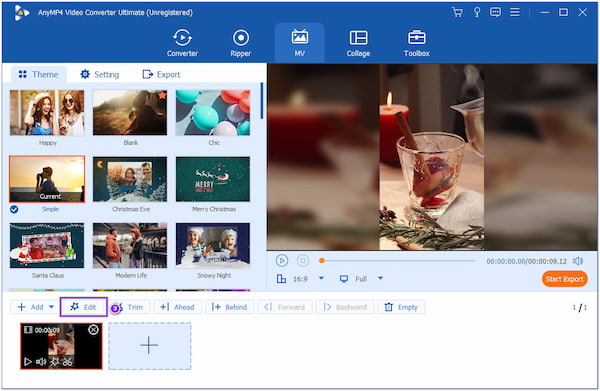
Task: Click the aspect ratio layout icon
Action: 281,279
